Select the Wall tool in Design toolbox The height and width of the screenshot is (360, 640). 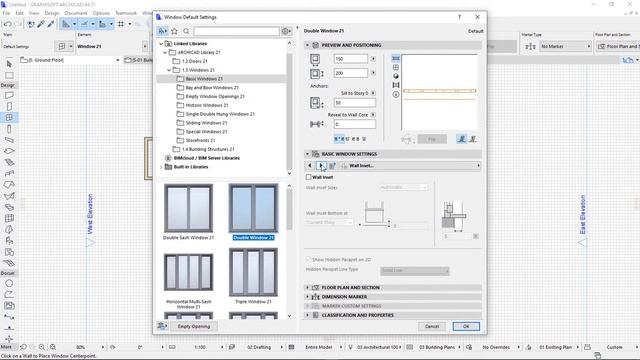point(9,95)
